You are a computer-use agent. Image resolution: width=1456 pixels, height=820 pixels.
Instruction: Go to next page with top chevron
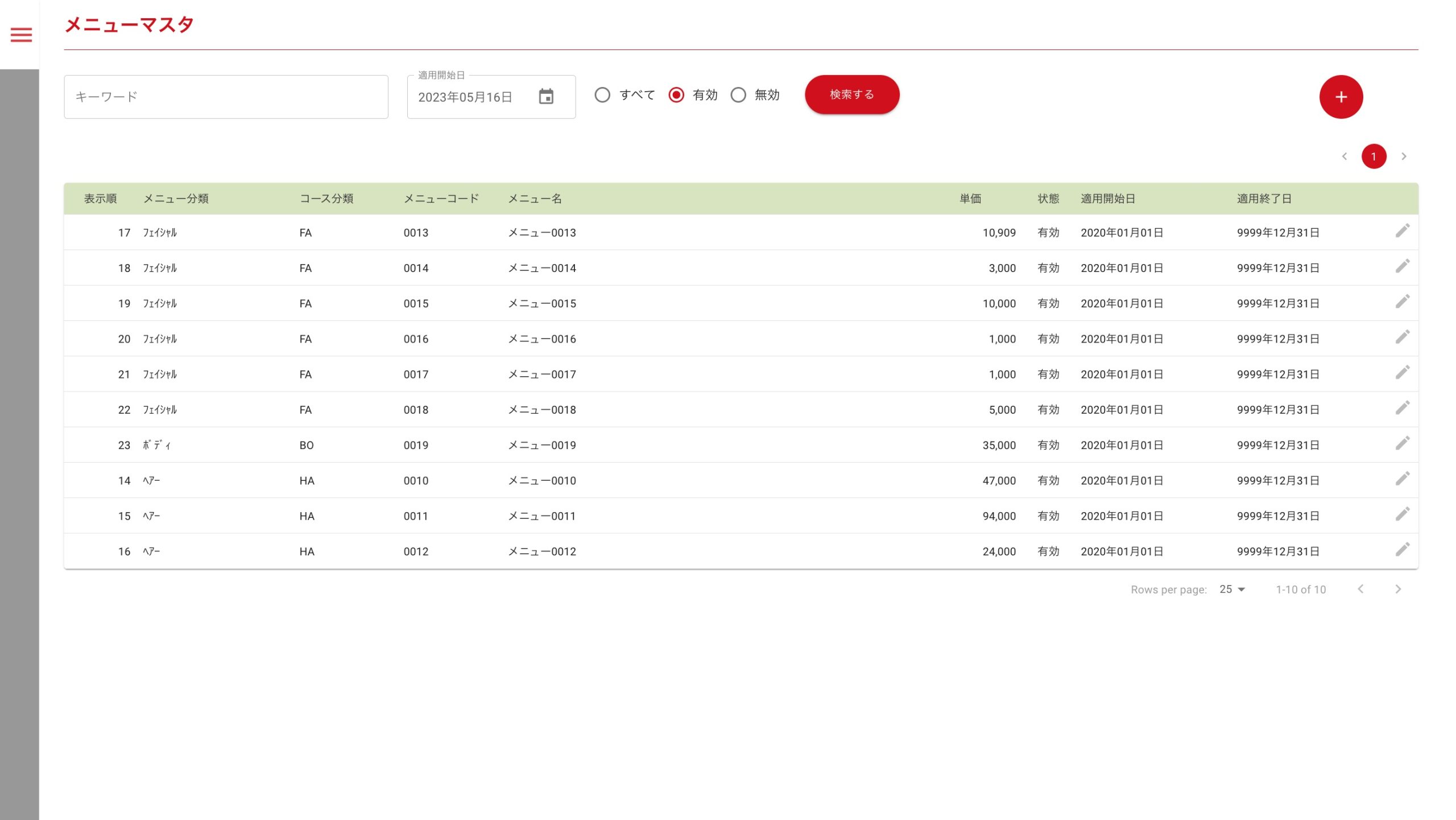(x=1404, y=156)
